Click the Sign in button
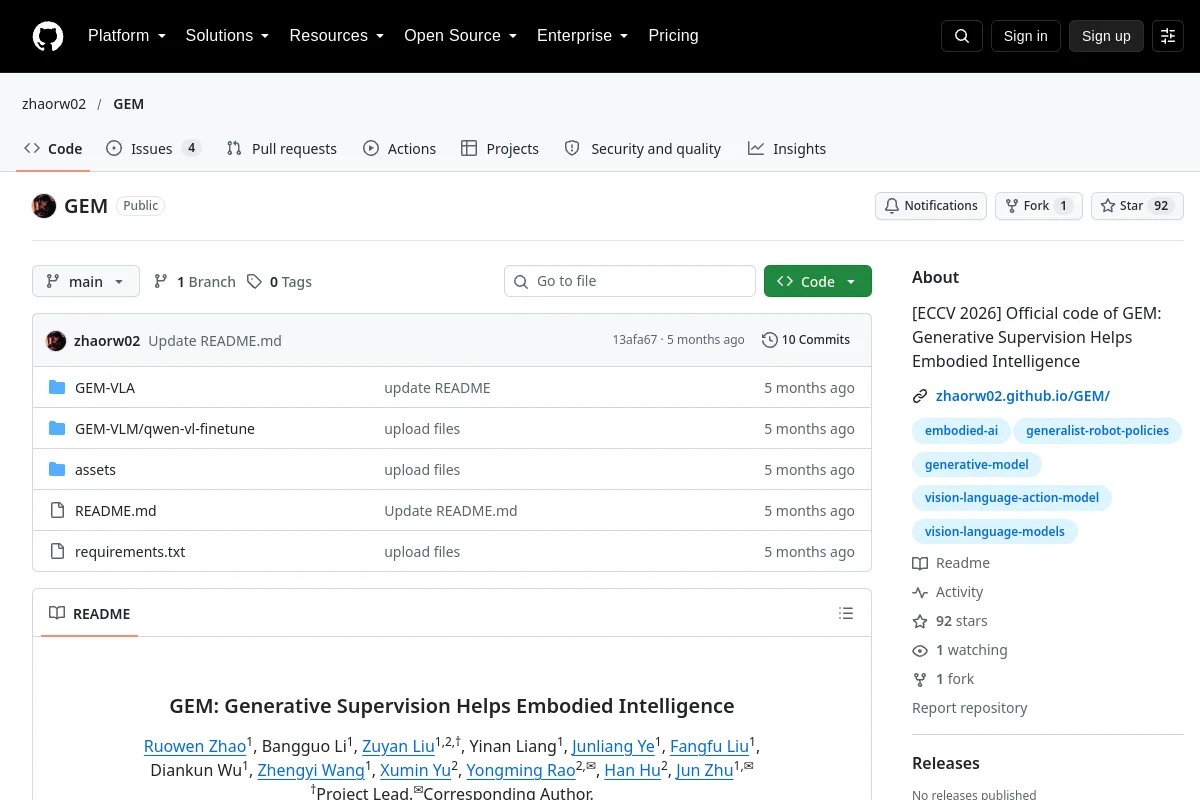 (x=1026, y=36)
